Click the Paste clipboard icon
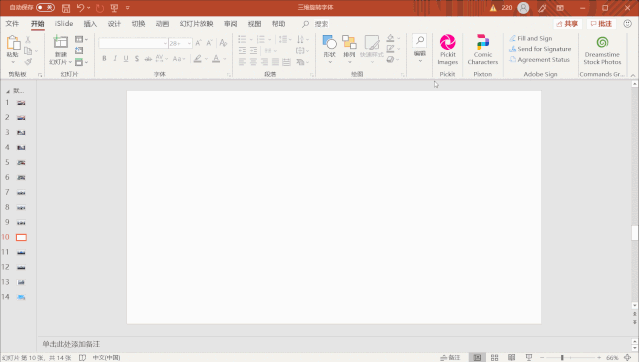 pos(13,43)
